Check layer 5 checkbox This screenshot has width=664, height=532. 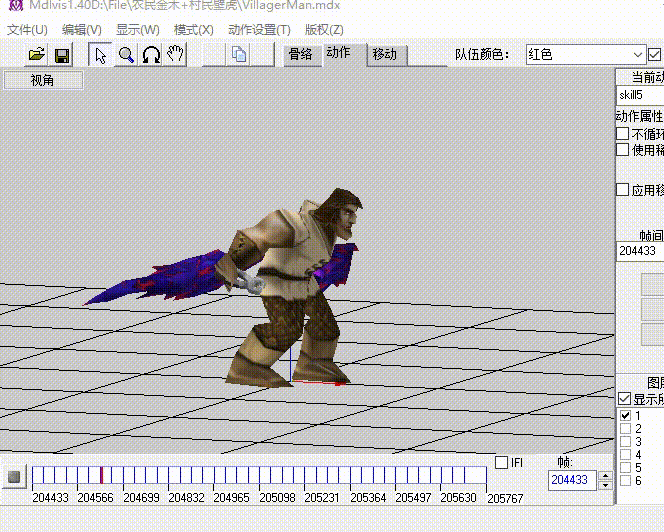pos(625,468)
